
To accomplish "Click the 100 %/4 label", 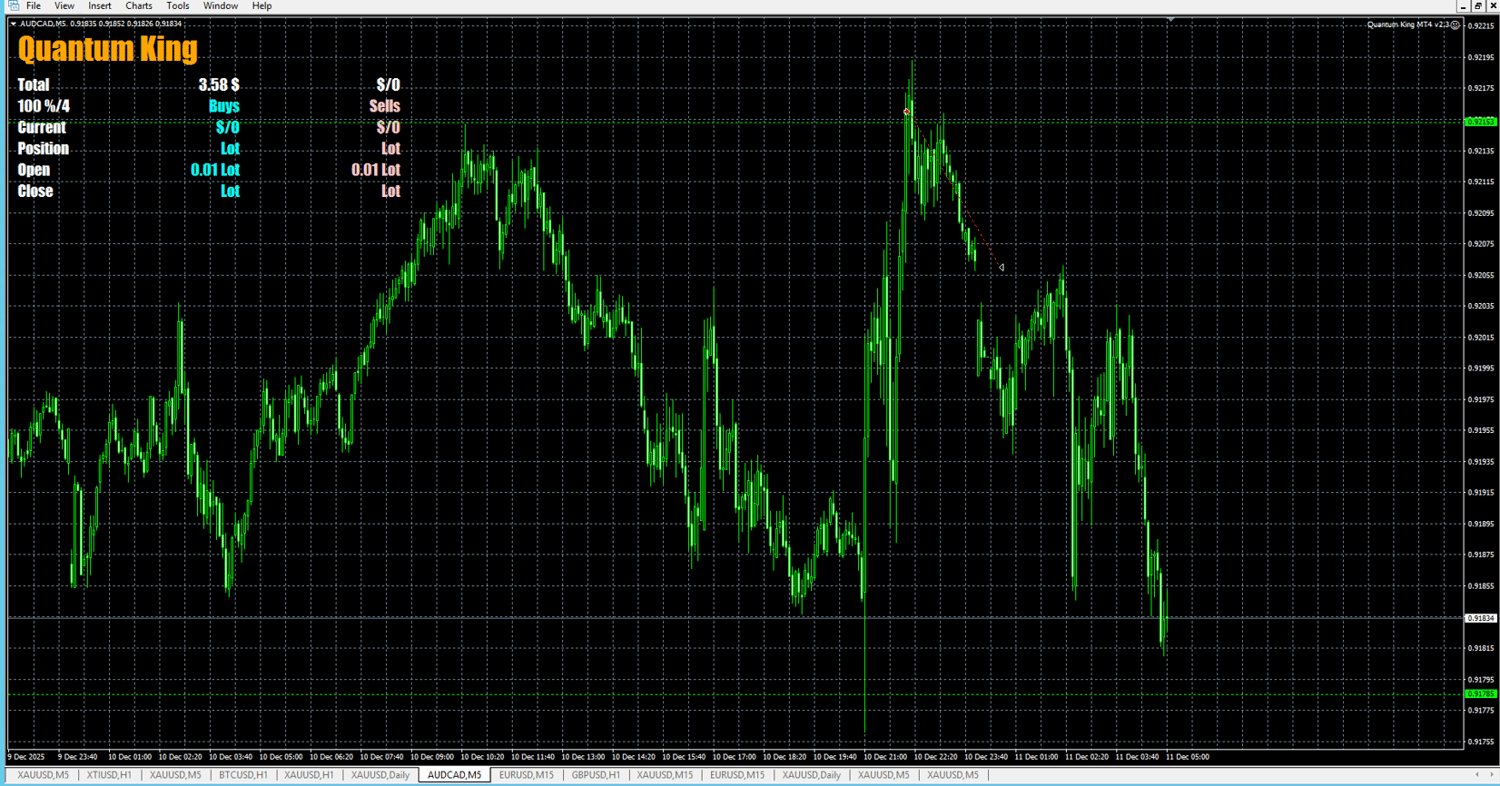I will pyautogui.click(x=44, y=106).
